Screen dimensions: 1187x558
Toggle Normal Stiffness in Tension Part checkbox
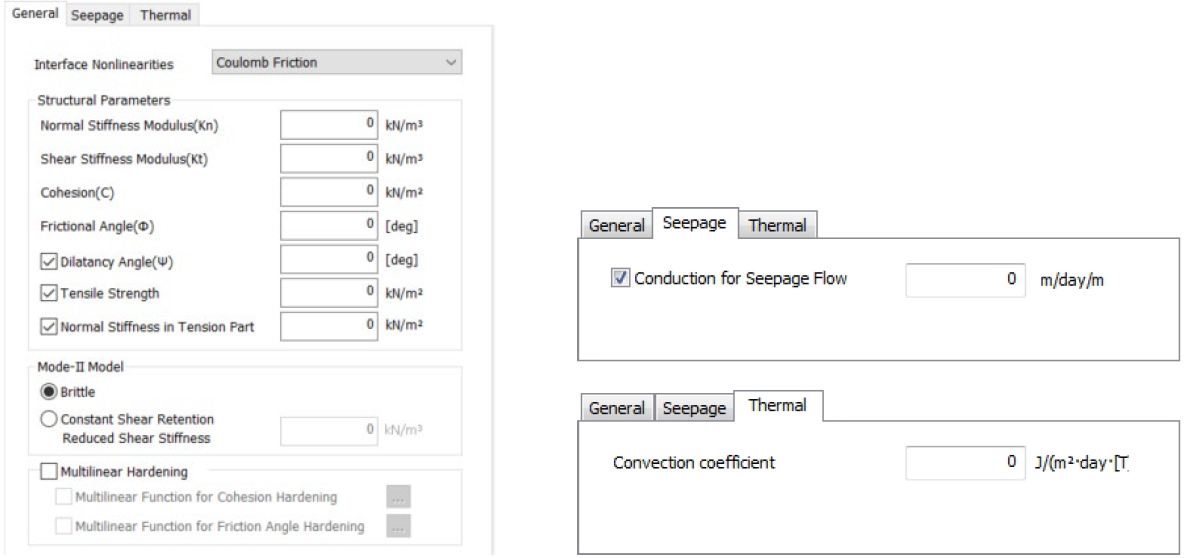pyautogui.click(x=48, y=326)
